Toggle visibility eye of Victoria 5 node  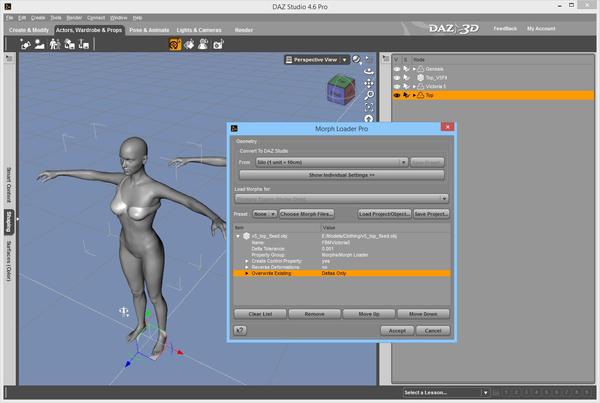pyautogui.click(x=397, y=86)
